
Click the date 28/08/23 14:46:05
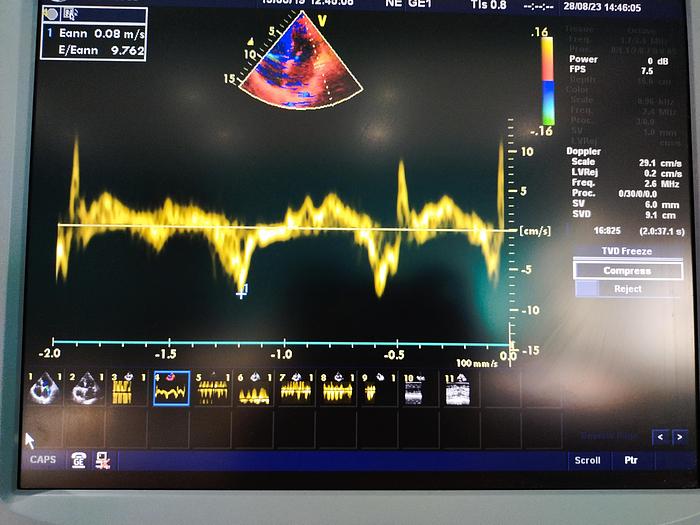pos(602,7)
